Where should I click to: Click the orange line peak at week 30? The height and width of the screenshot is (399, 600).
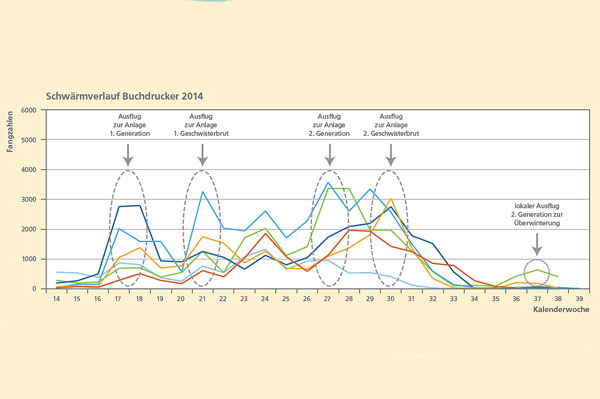tap(391, 199)
